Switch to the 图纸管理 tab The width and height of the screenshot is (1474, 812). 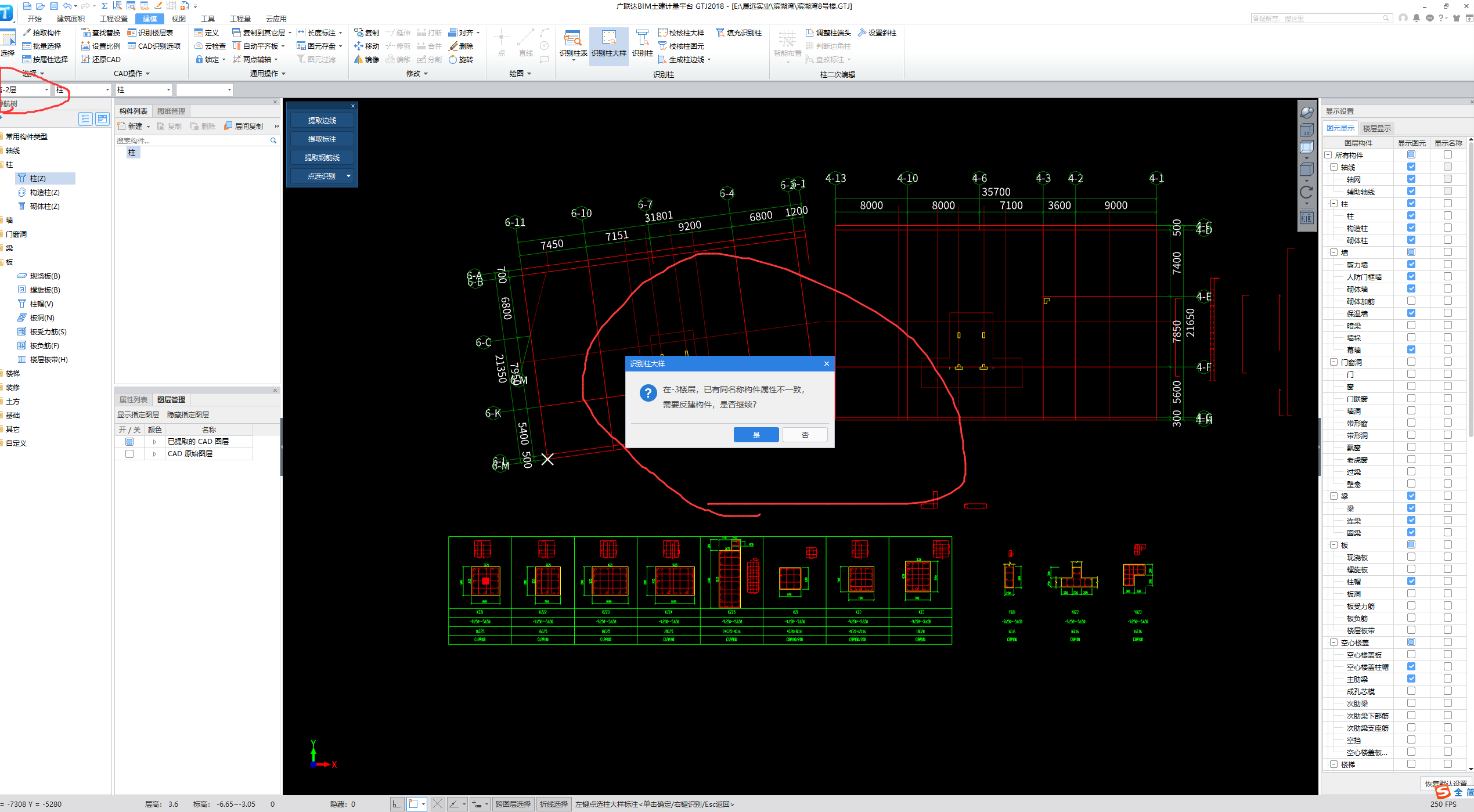point(171,111)
